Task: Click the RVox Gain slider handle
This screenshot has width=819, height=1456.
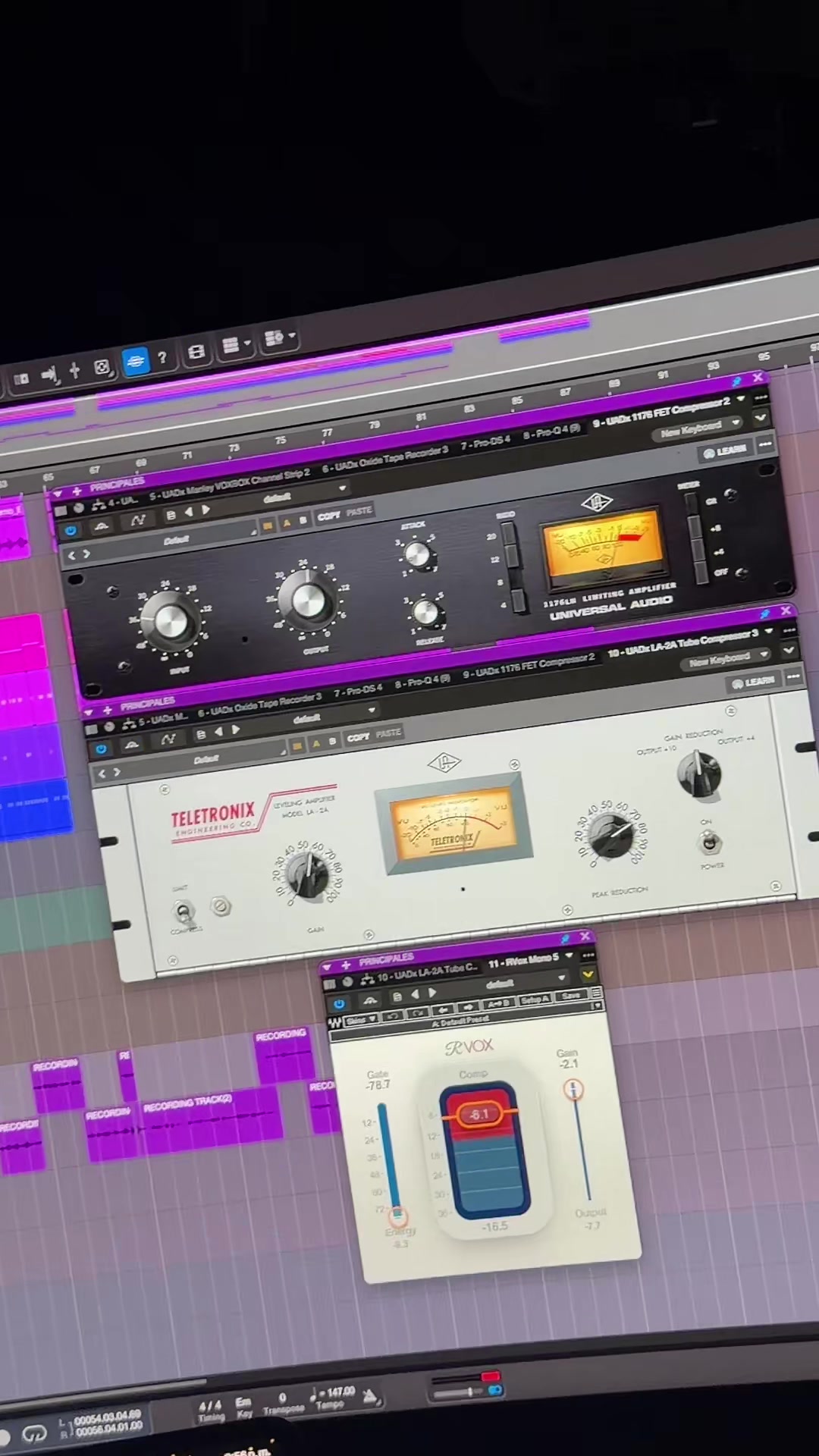Action: click(x=573, y=1090)
